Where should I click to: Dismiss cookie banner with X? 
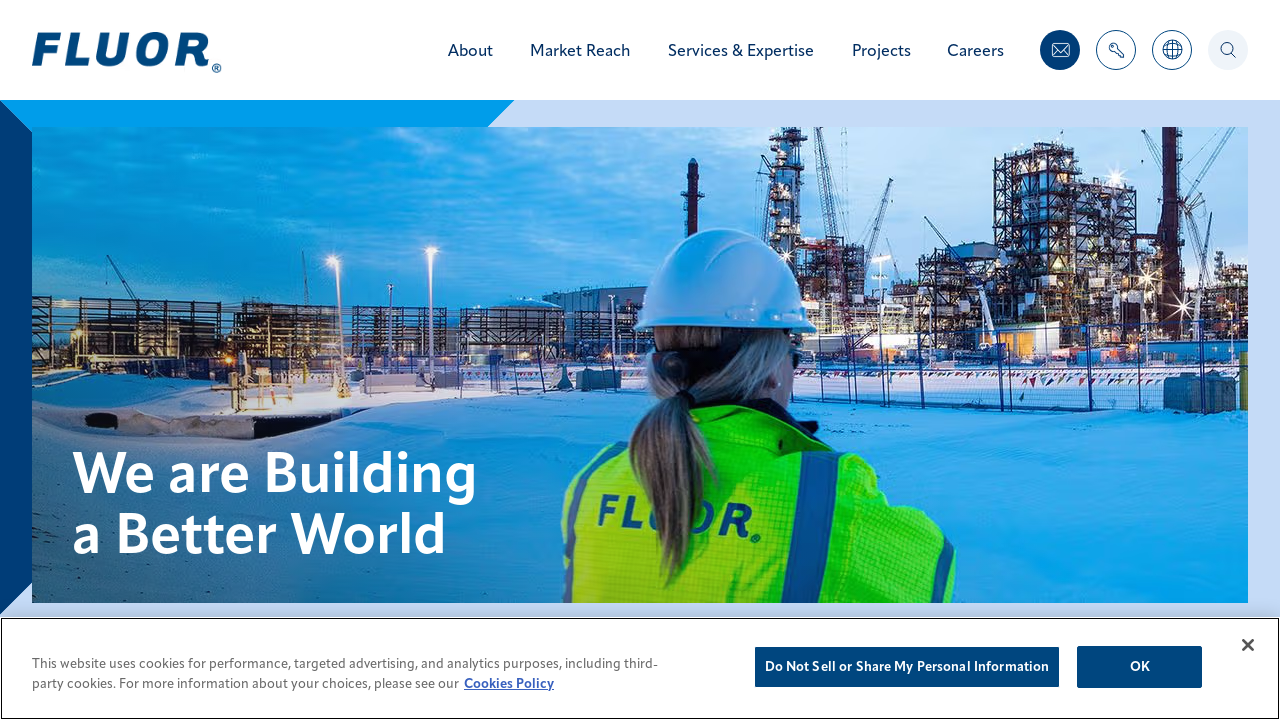1247,645
